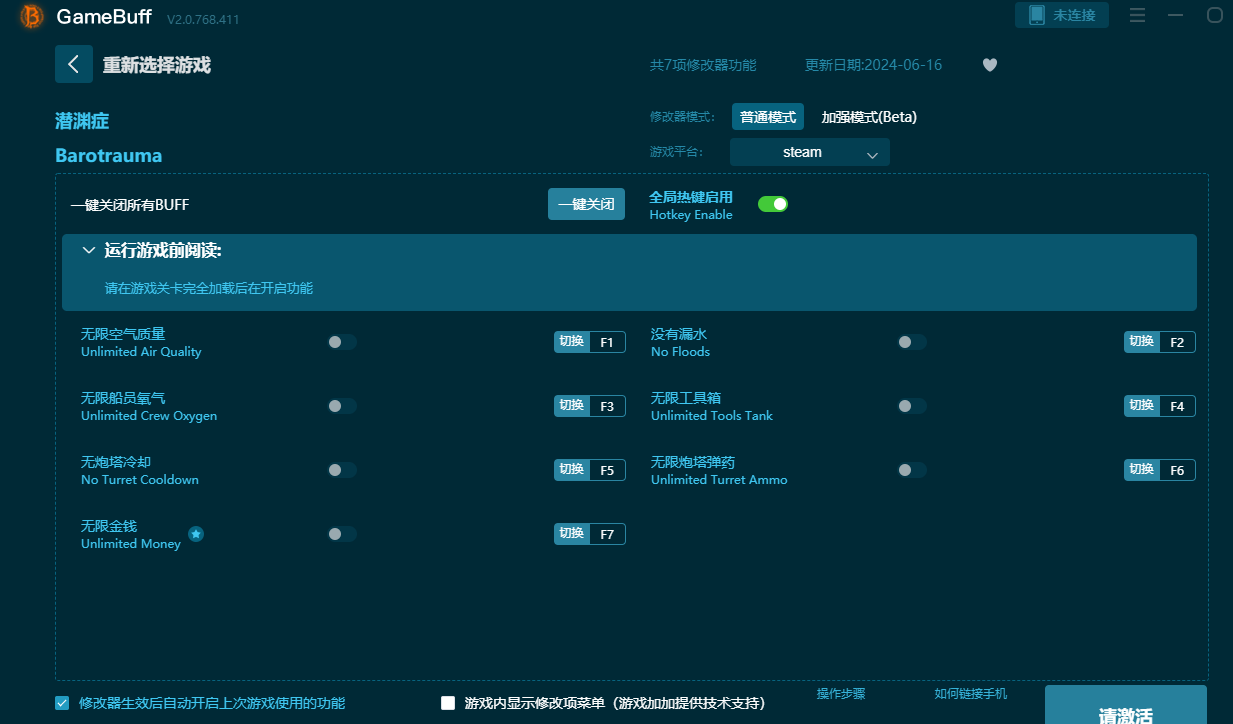The width and height of the screenshot is (1233, 724).
Task: Open the steam platform dropdown
Action: pos(810,152)
